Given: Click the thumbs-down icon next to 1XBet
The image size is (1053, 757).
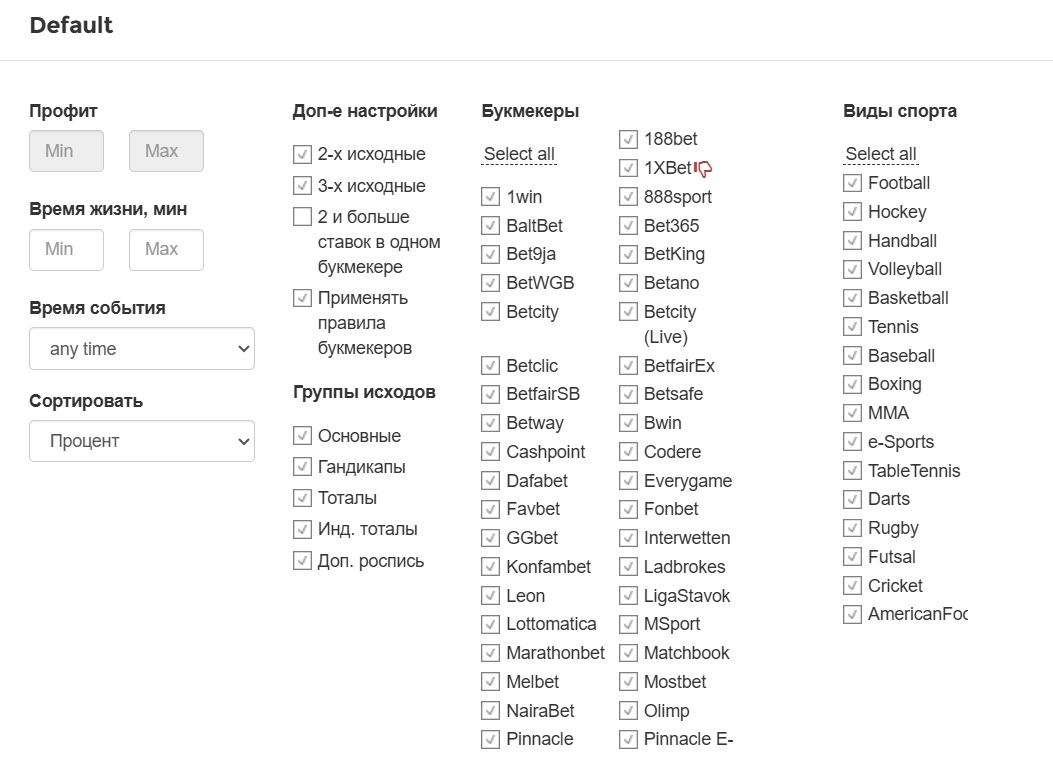Looking at the screenshot, I should pos(703,168).
